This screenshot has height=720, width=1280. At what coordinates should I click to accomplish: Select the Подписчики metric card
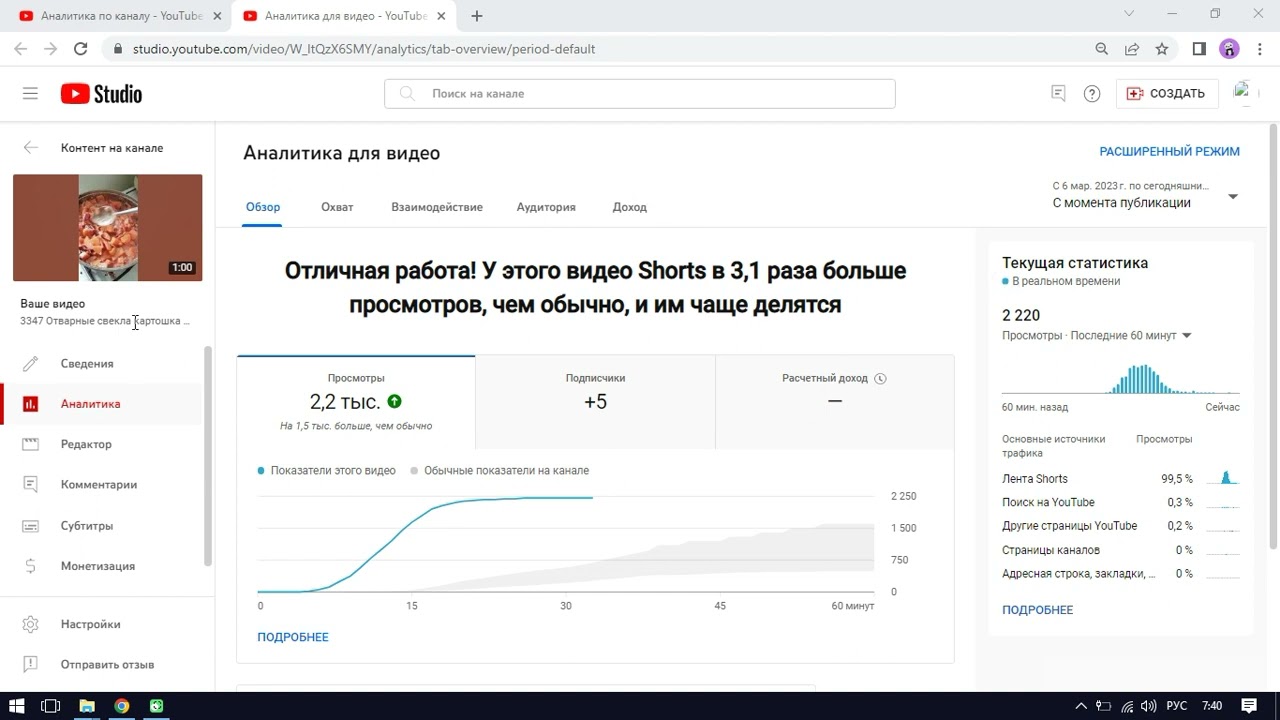[x=595, y=402]
